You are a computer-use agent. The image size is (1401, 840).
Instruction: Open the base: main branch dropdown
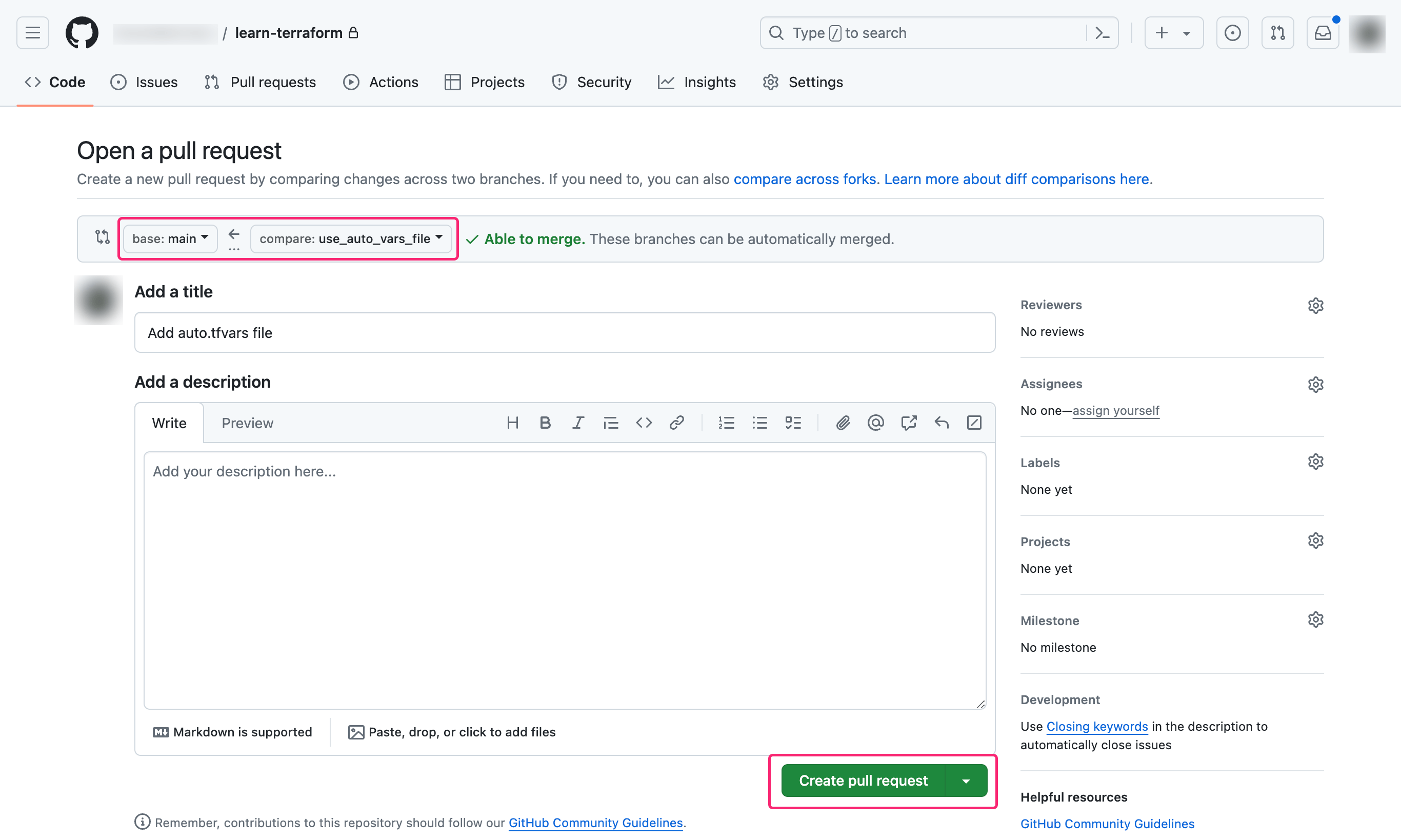point(170,239)
